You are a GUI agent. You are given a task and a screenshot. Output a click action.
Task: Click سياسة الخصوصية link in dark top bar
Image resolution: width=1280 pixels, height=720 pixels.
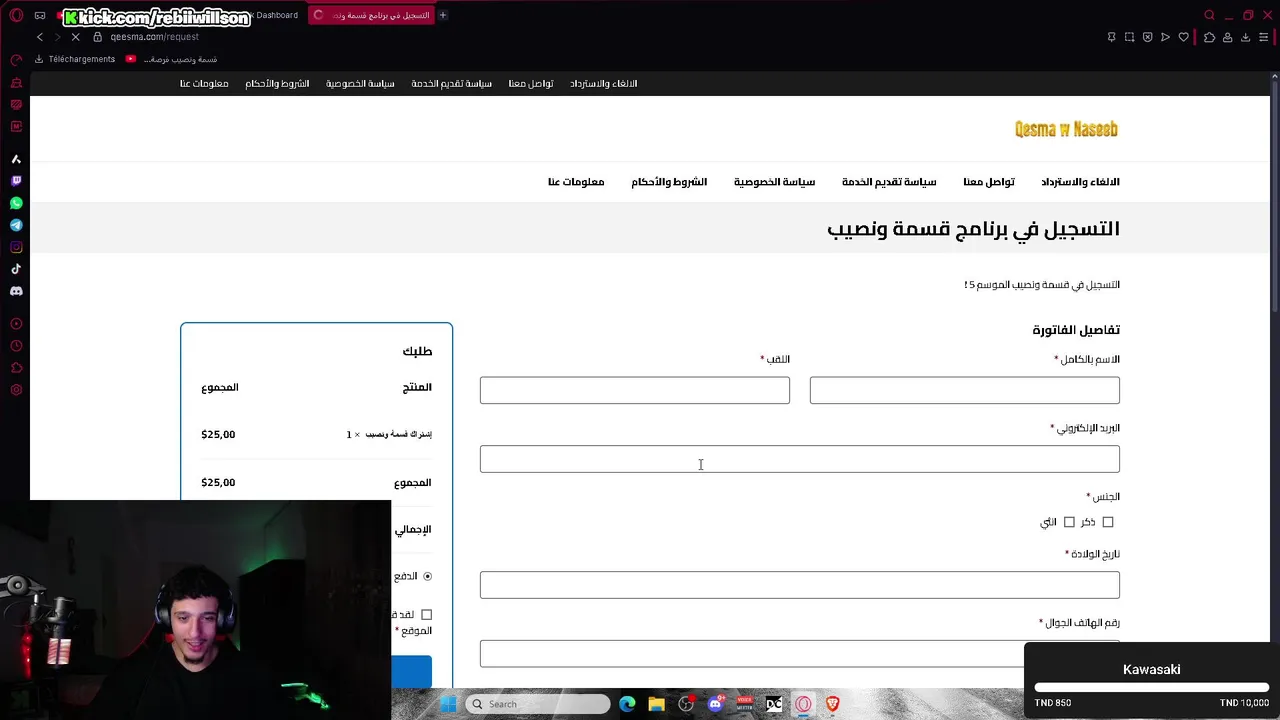[360, 84]
